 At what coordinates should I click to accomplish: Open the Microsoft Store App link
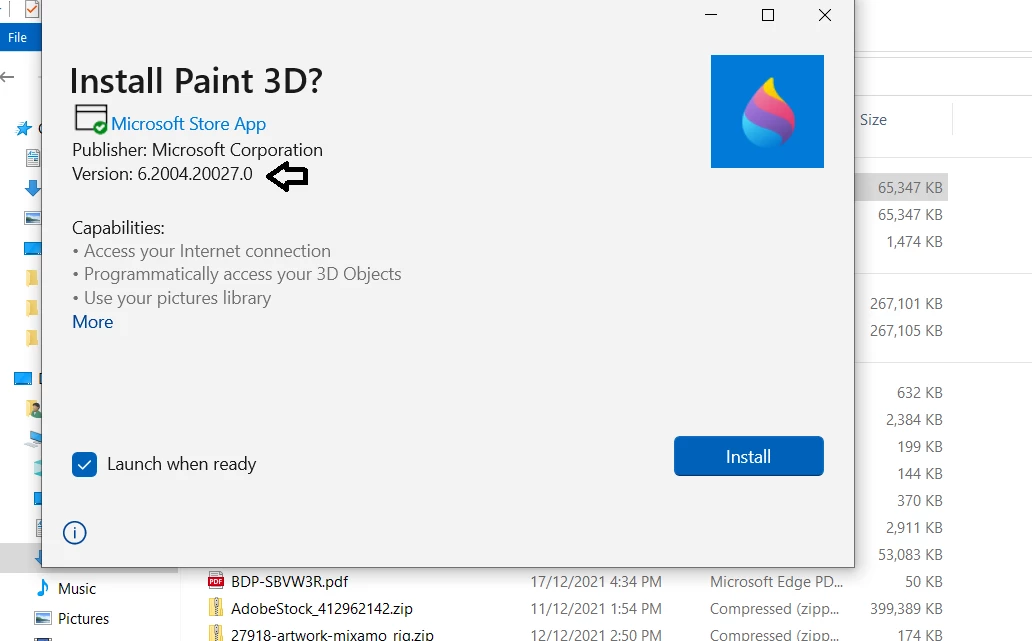pos(188,124)
